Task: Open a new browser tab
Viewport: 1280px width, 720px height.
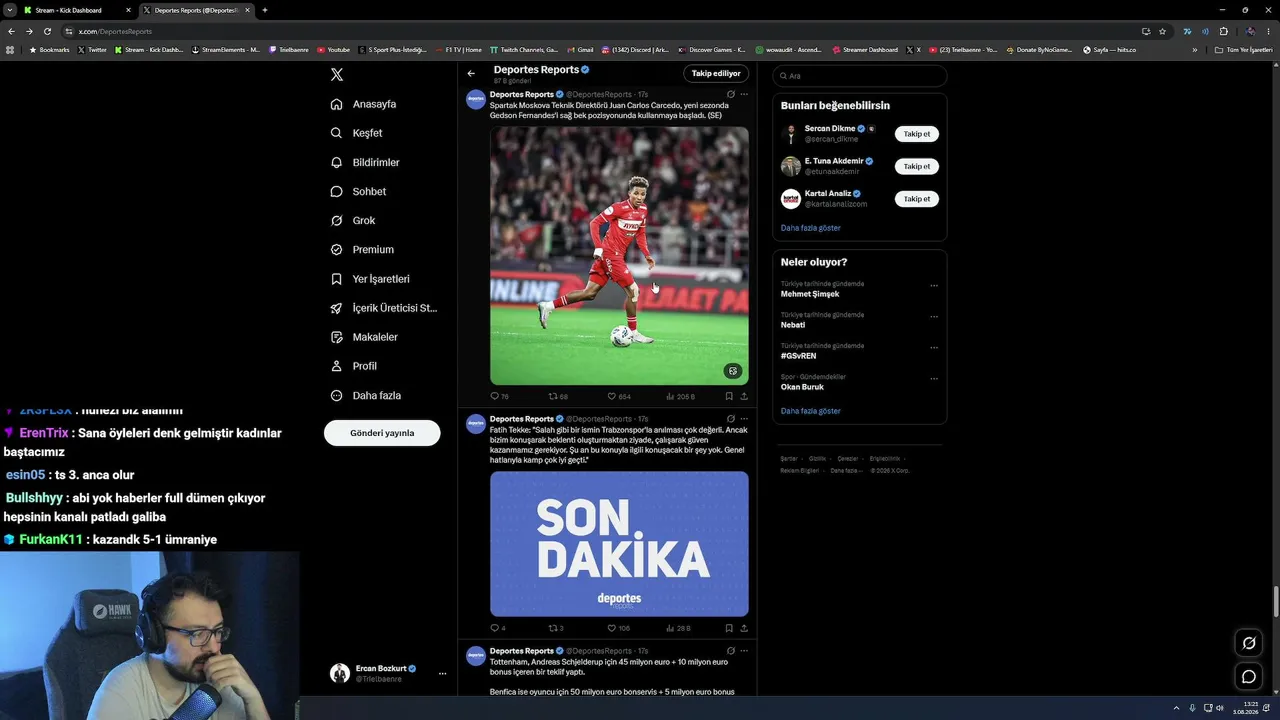Action: tap(265, 10)
